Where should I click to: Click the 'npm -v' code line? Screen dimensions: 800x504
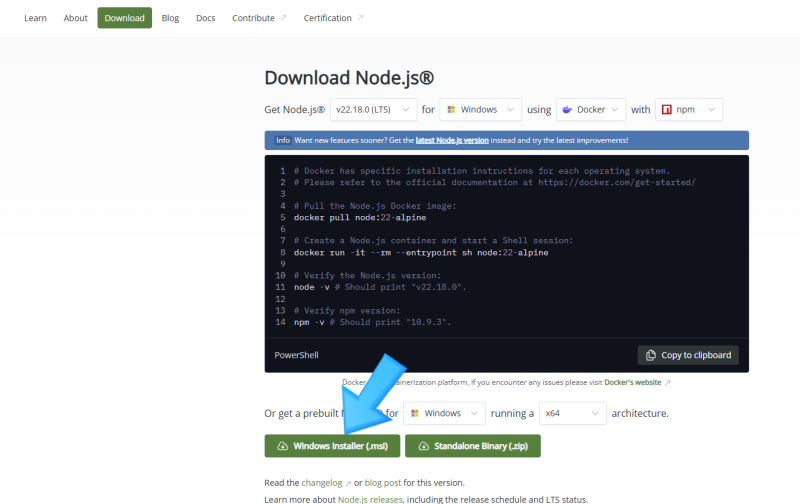[372, 322]
